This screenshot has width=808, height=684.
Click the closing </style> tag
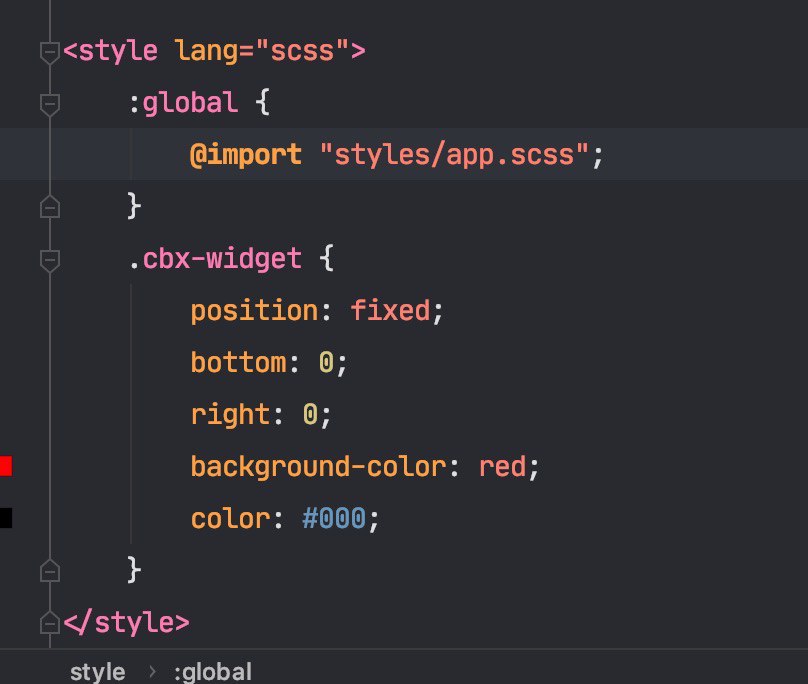coord(126,622)
